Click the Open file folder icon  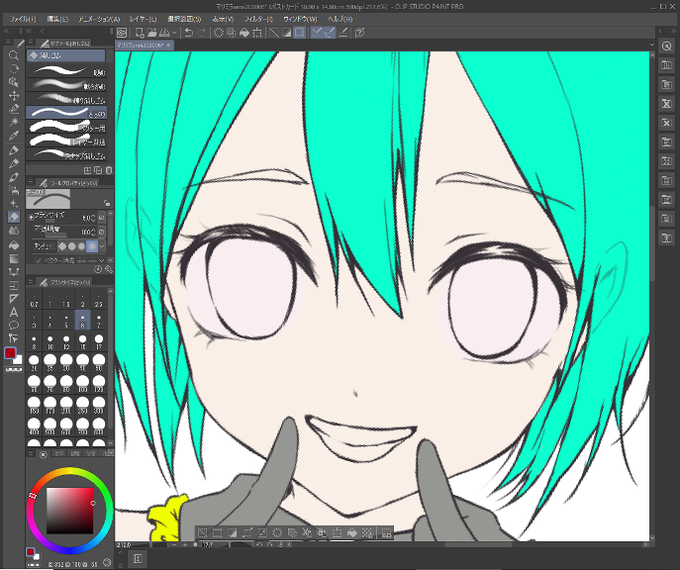152,33
